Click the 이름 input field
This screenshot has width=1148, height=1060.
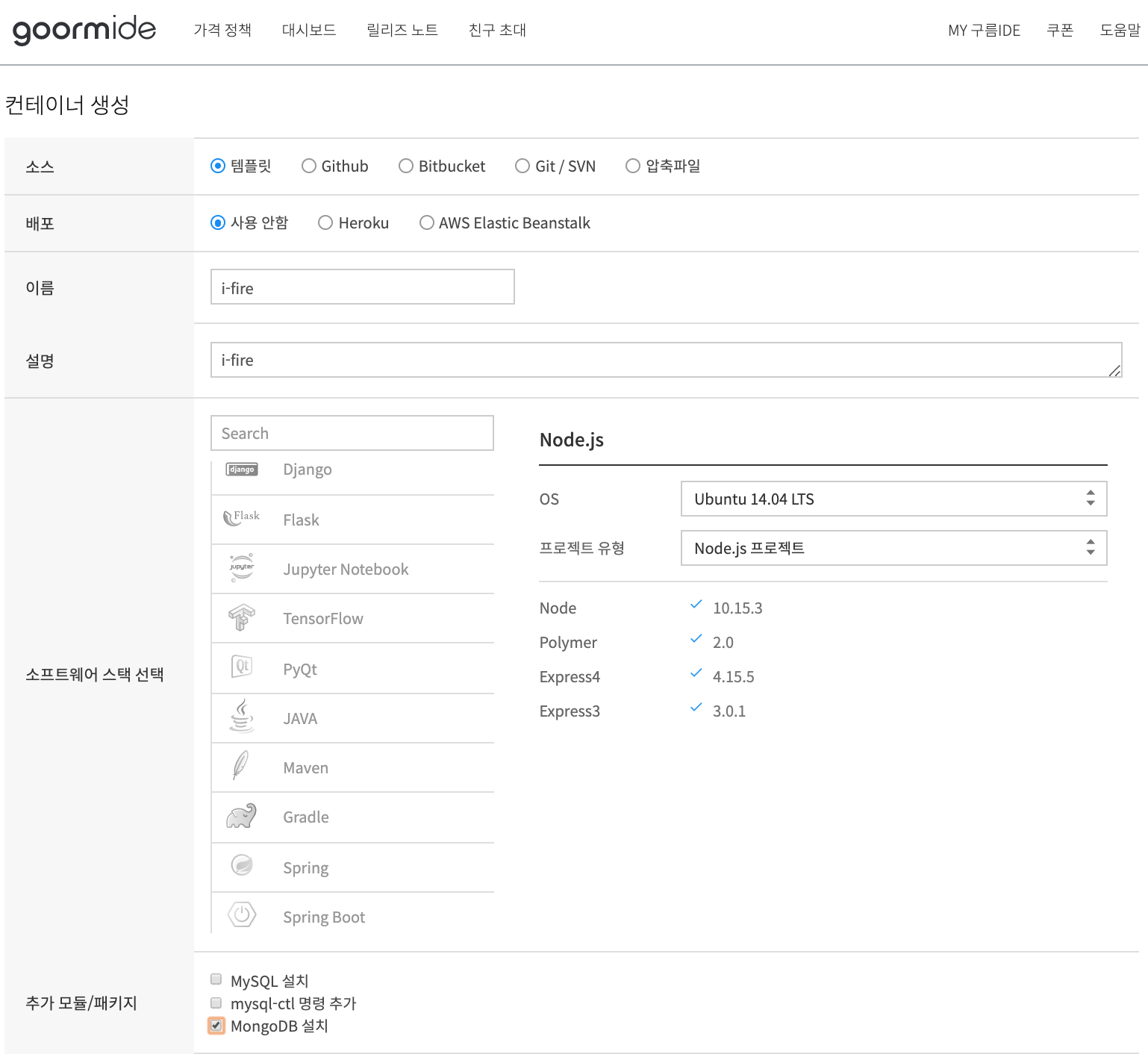(363, 287)
